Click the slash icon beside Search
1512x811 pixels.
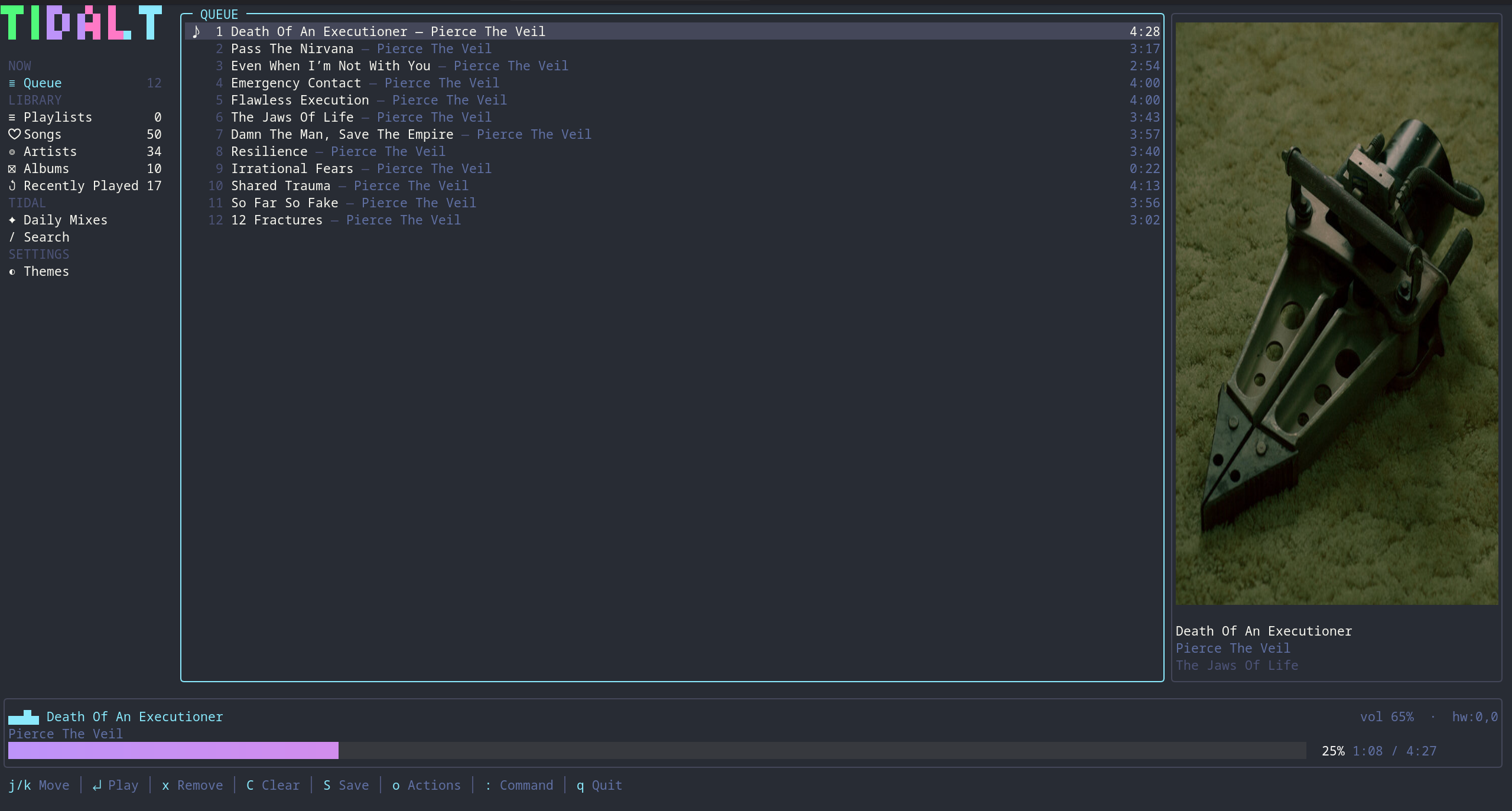point(12,237)
